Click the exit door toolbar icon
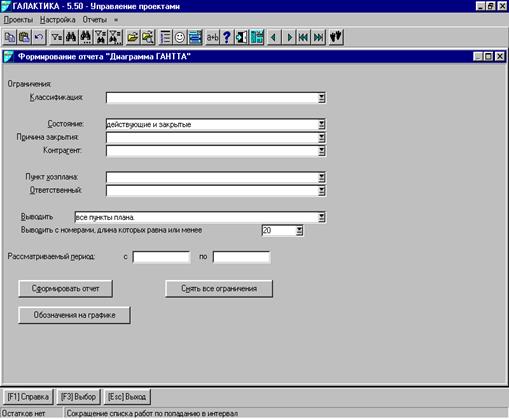The height and width of the screenshot is (419, 509). click(242, 37)
